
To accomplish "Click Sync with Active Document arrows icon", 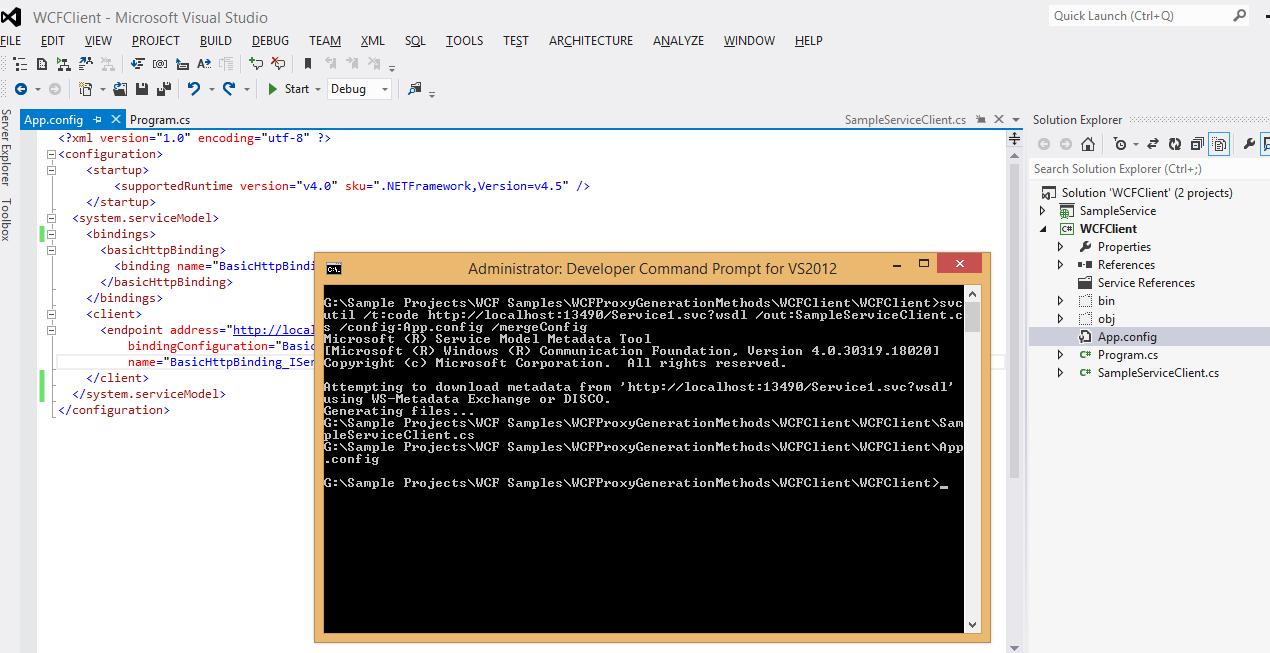I will click(1152, 144).
